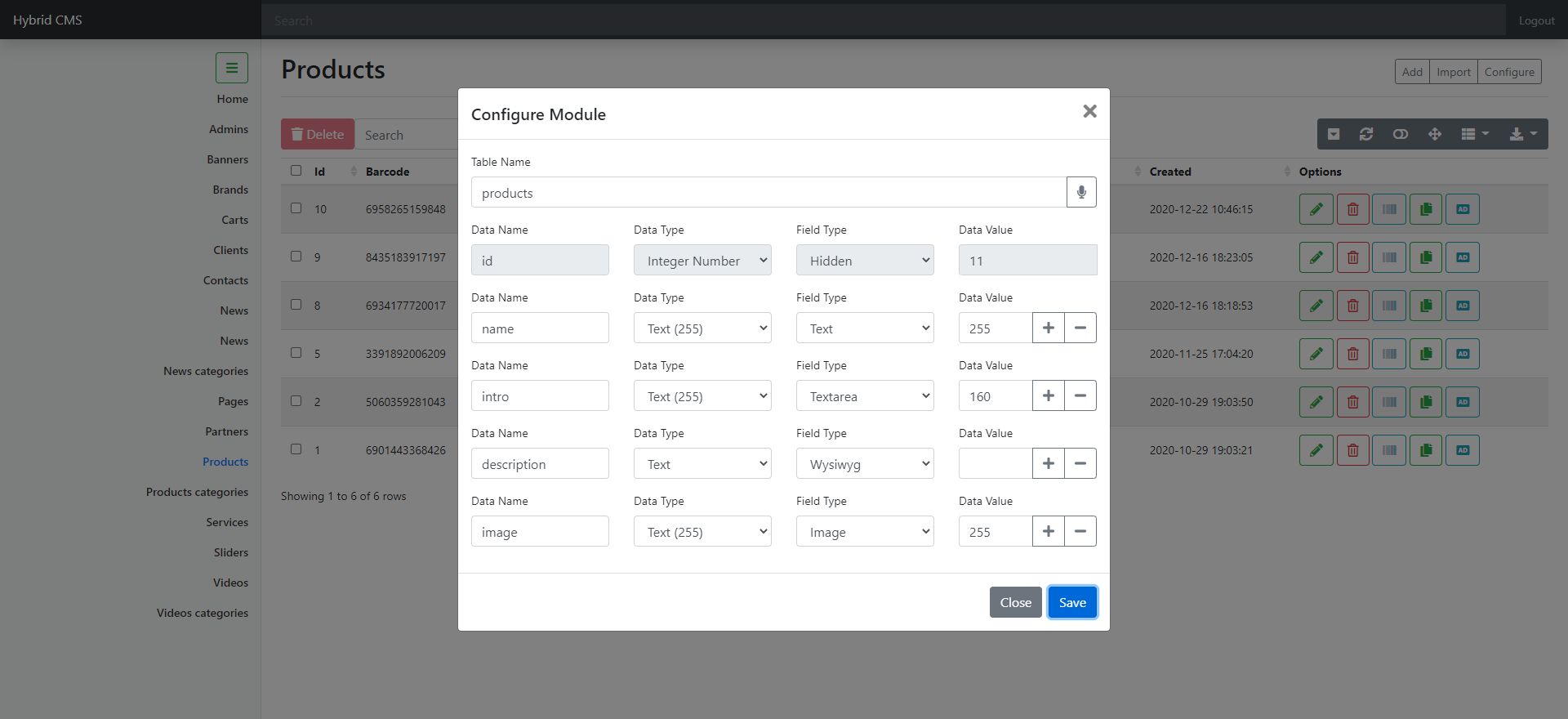Click the red trash icon for product 9
The width and height of the screenshot is (1568, 719).
[x=1352, y=257]
